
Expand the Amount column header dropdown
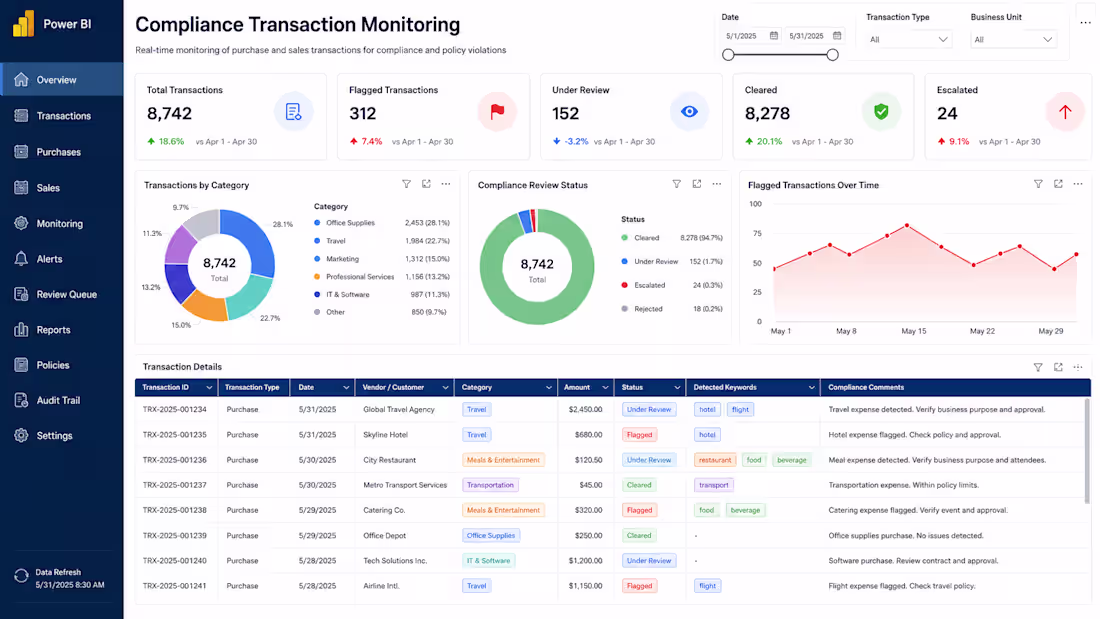(605, 387)
